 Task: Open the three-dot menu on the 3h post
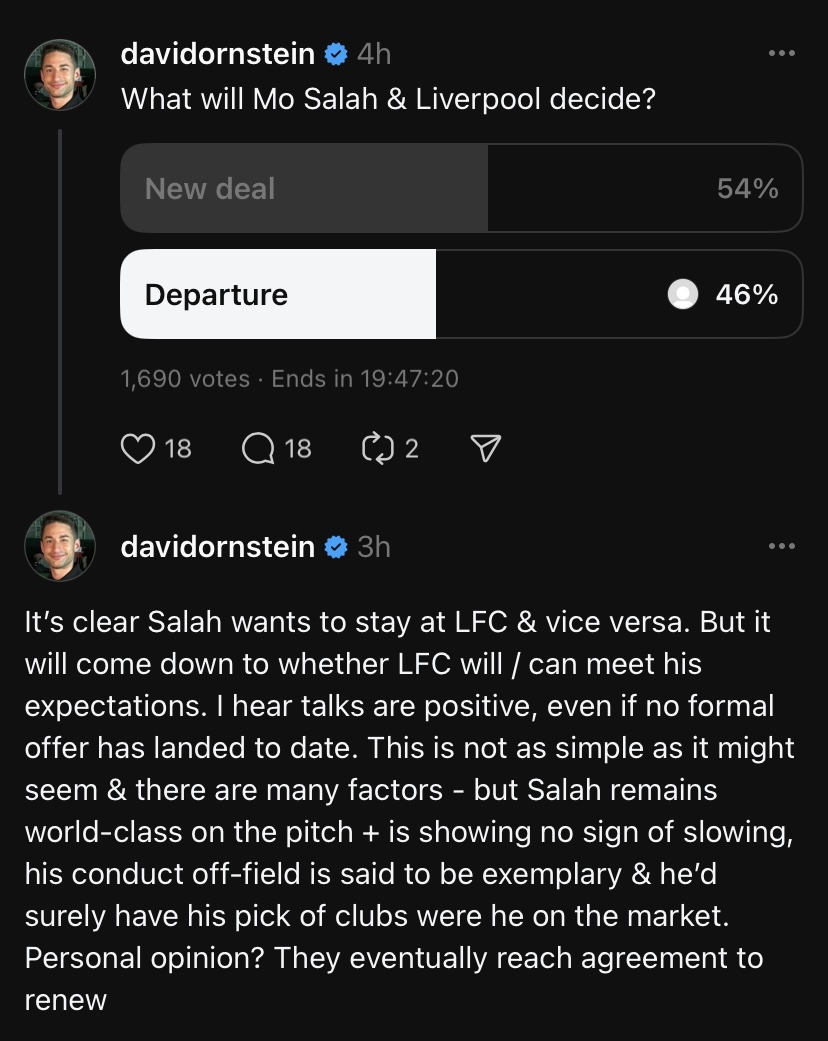pos(781,546)
